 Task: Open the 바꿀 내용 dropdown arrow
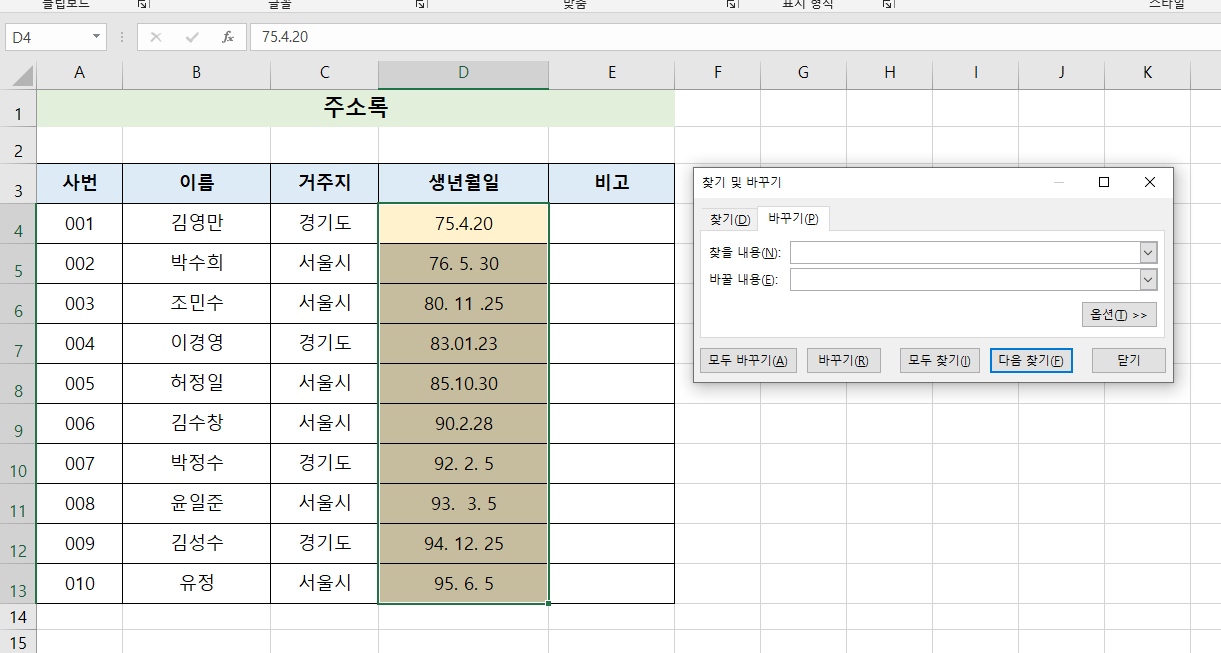pyautogui.click(x=1148, y=279)
